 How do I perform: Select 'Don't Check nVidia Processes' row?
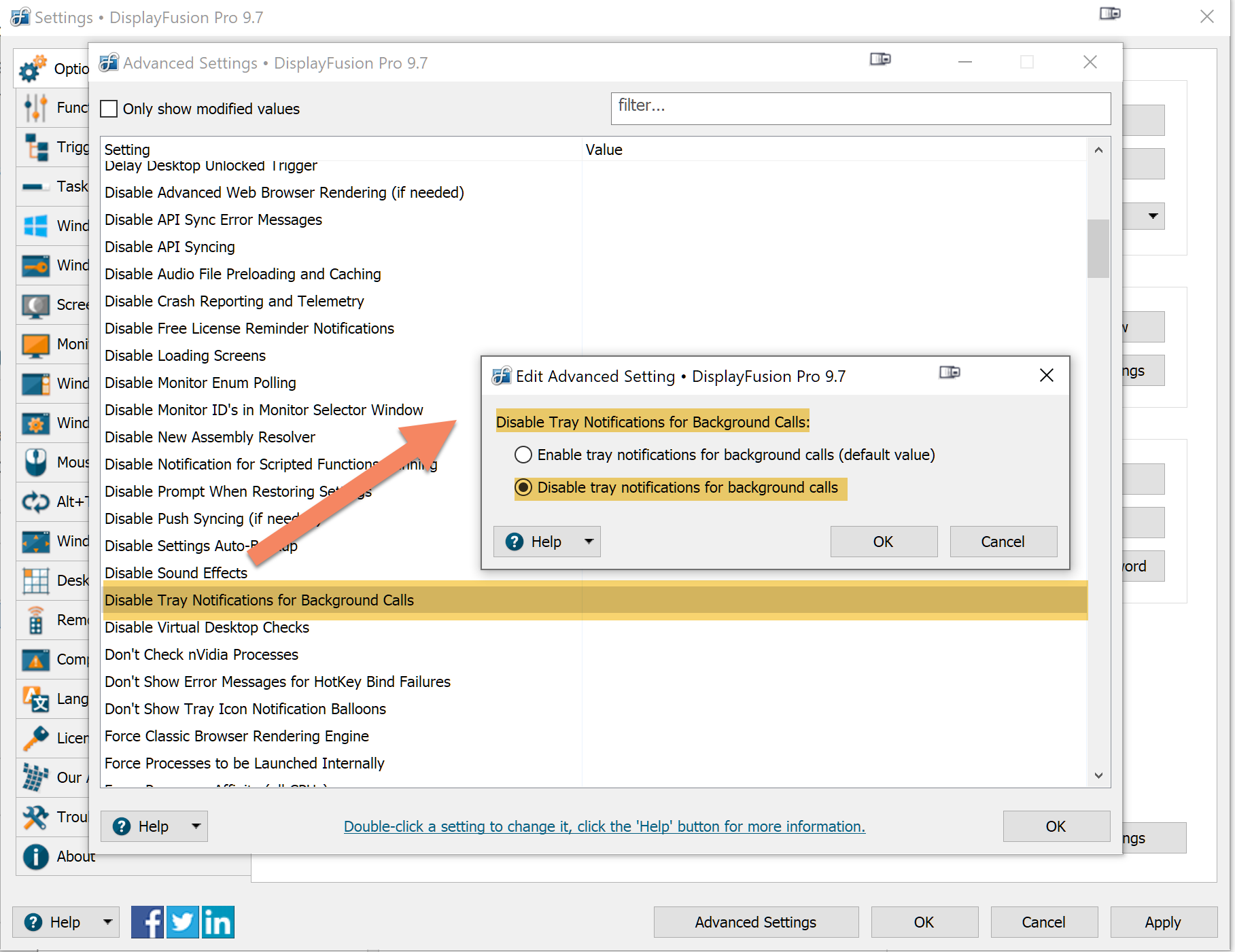pyautogui.click(x=595, y=654)
